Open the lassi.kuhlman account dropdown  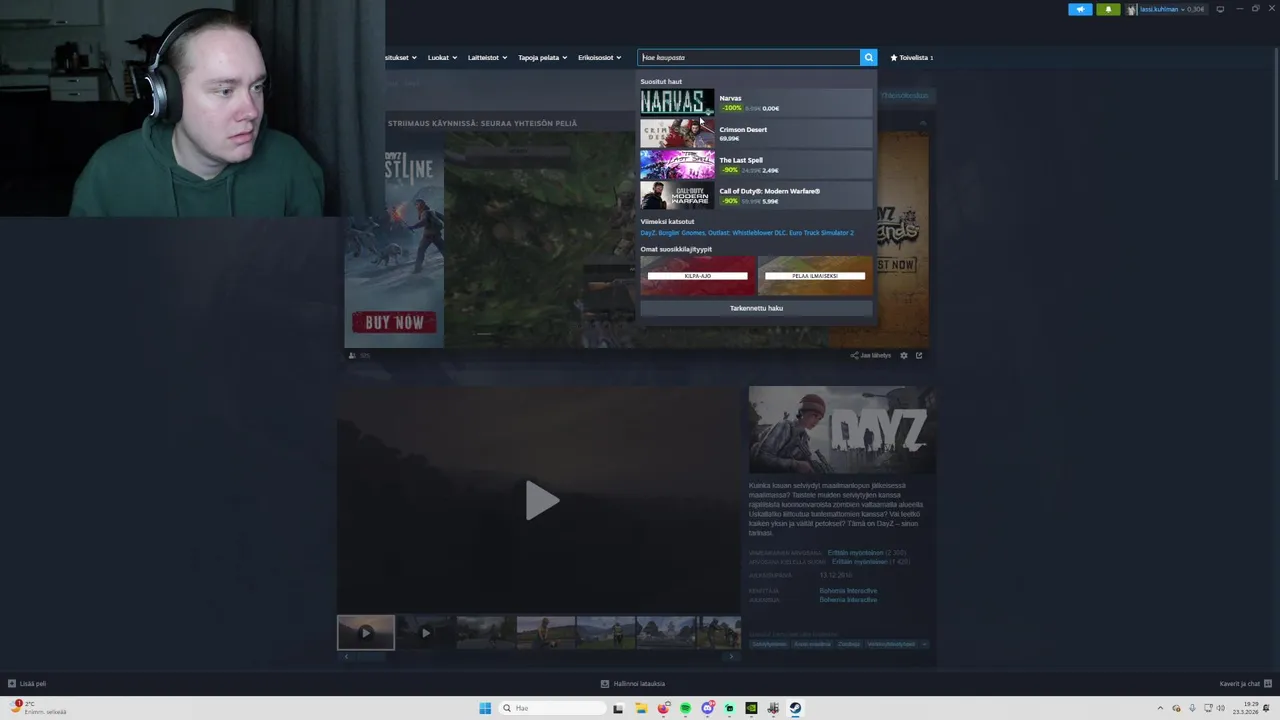pos(1168,9)
